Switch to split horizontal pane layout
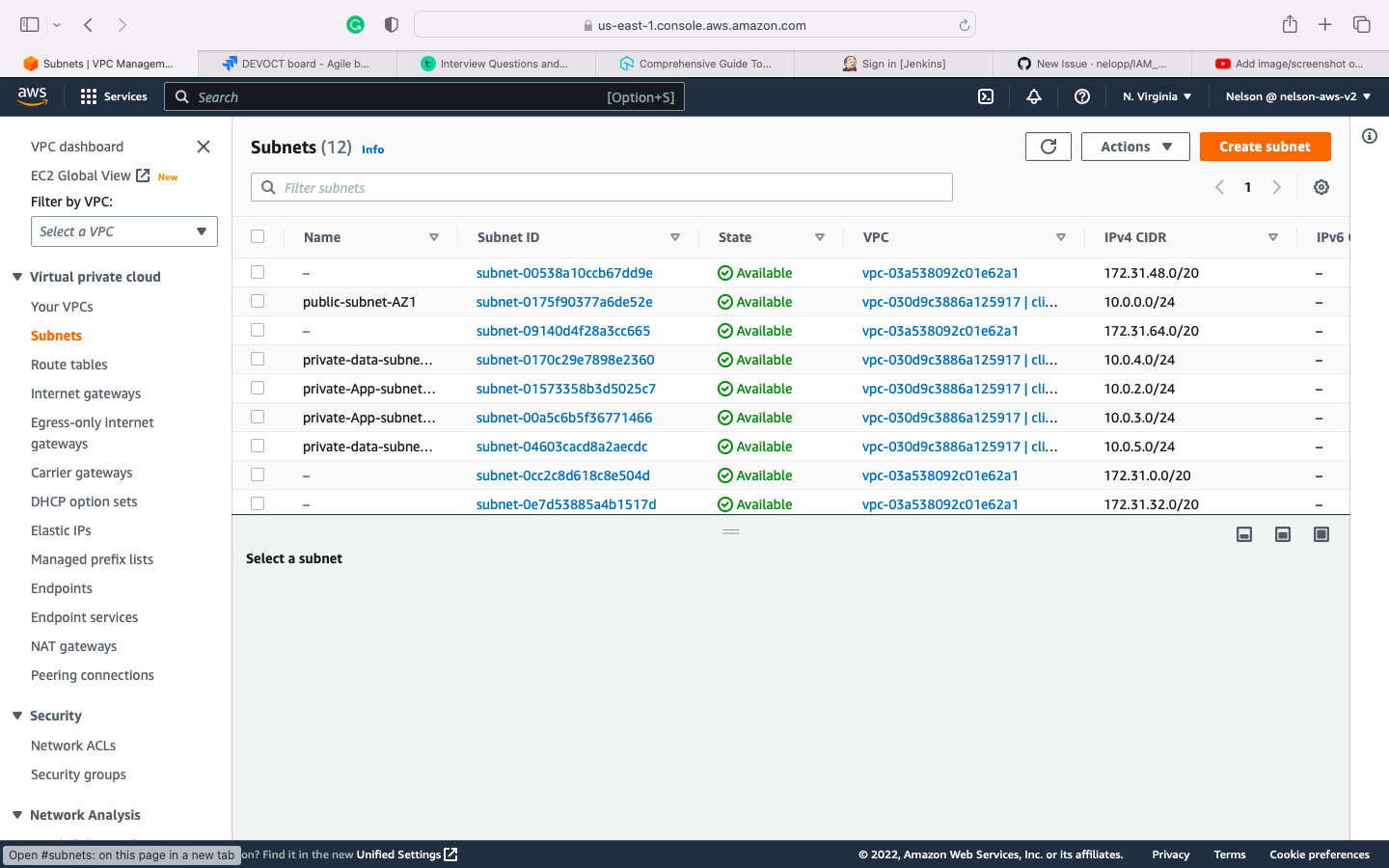This screenshot has height=868, width=1389. click(x=1243, y=533)
